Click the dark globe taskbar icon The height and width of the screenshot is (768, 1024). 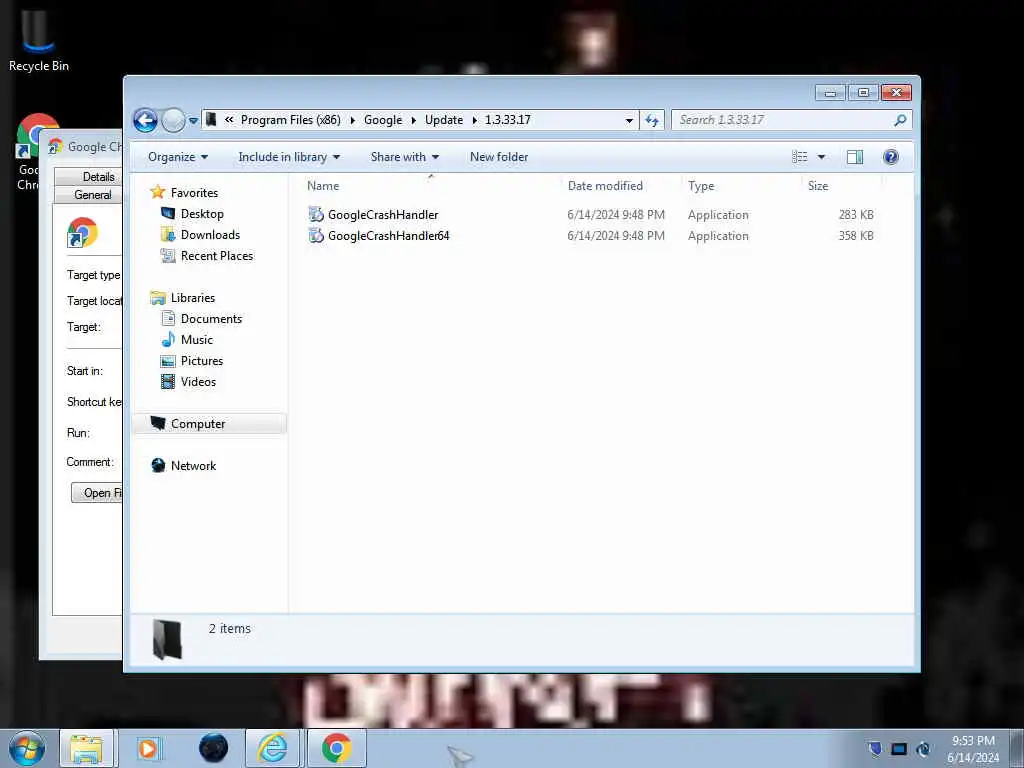pyautogui.click(x=214, y=748)
